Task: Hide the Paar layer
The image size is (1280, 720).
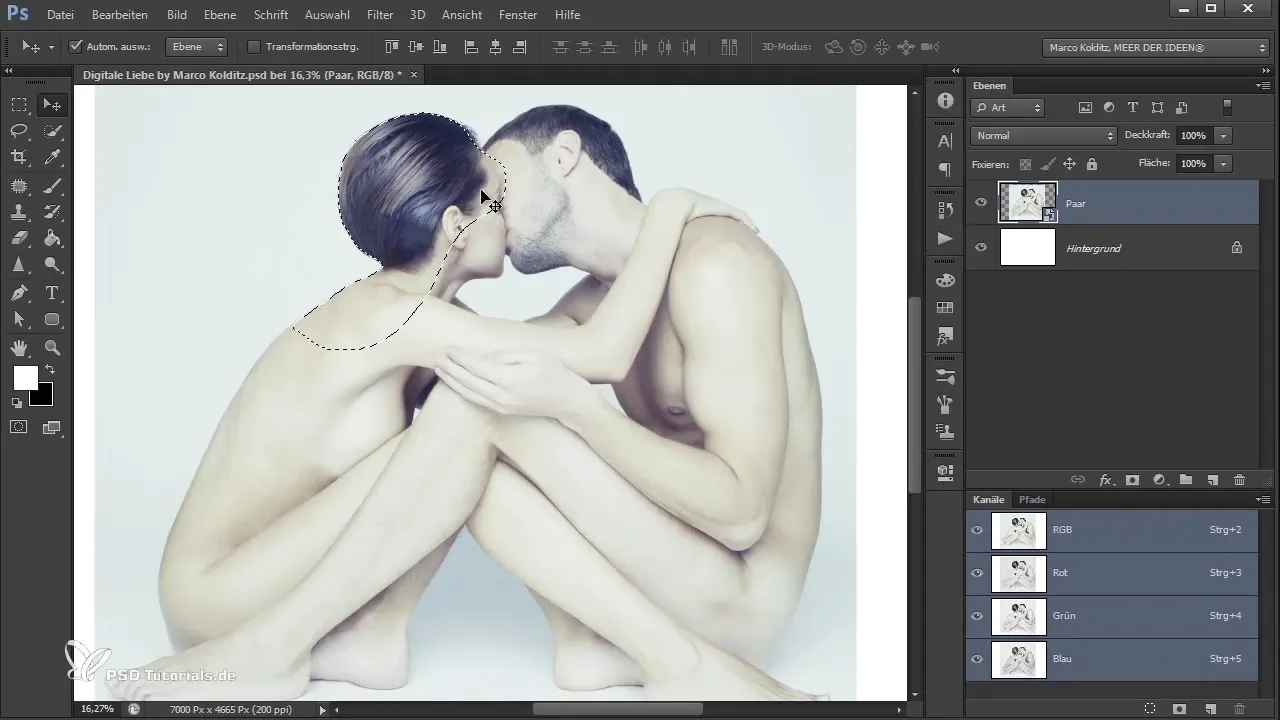Action: (x=981, y=203)
